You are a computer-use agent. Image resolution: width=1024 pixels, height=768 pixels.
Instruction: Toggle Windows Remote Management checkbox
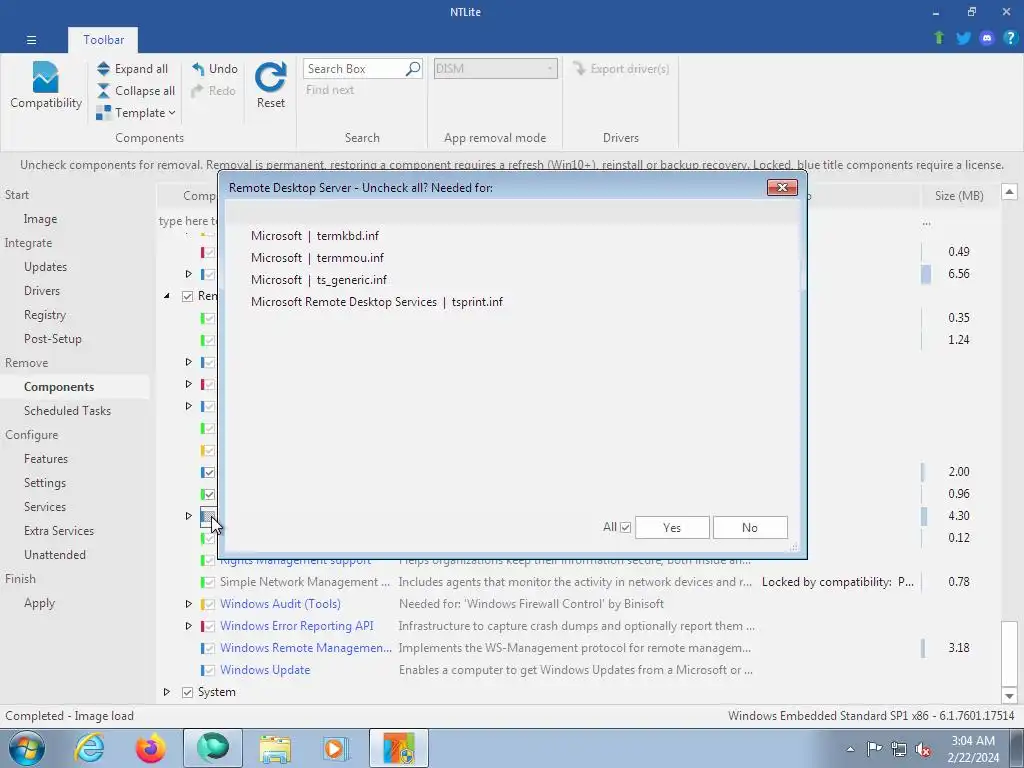pyautogui.click(x=208, y=648)
